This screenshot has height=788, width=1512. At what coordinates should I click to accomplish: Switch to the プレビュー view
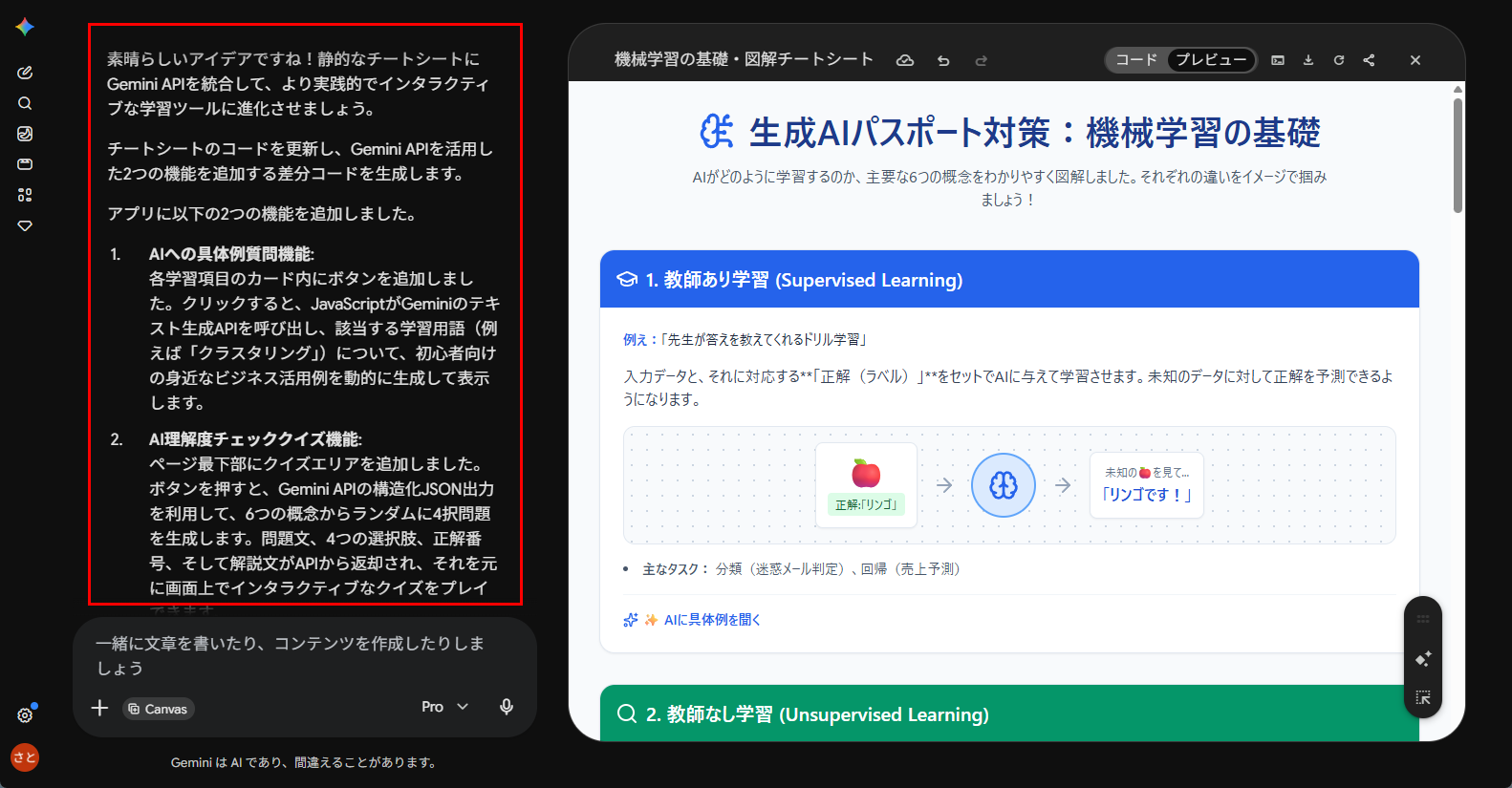(x=1211, y=60)
